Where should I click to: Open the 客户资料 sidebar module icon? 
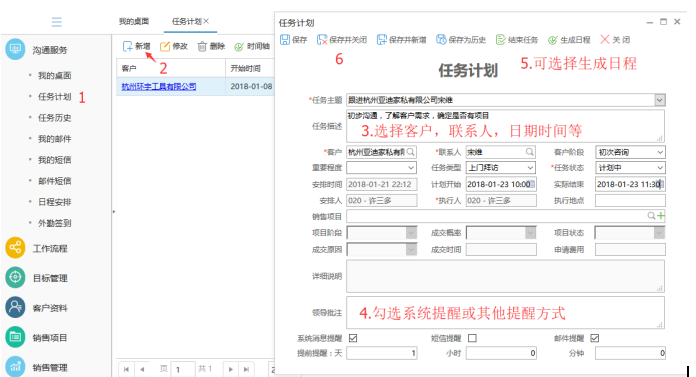[15, 308]
